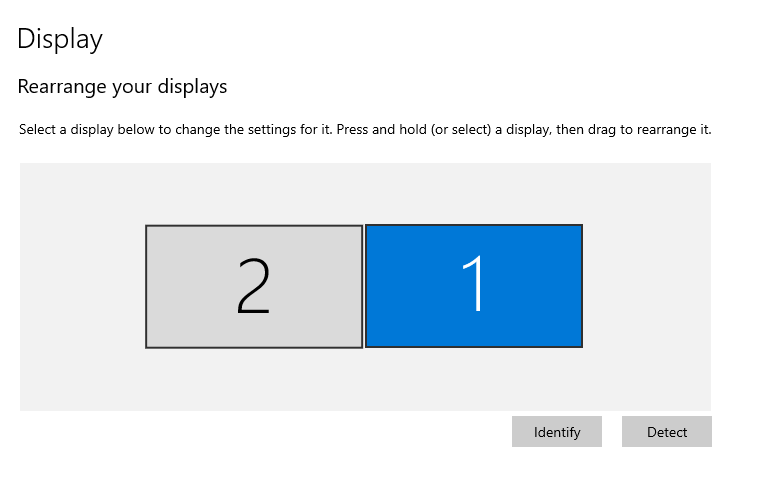Screen dimensions: 775x479
Task: Choose the secondary gray monitor to edit its settings
Action: pyautogui.click(x=254, y=287)
